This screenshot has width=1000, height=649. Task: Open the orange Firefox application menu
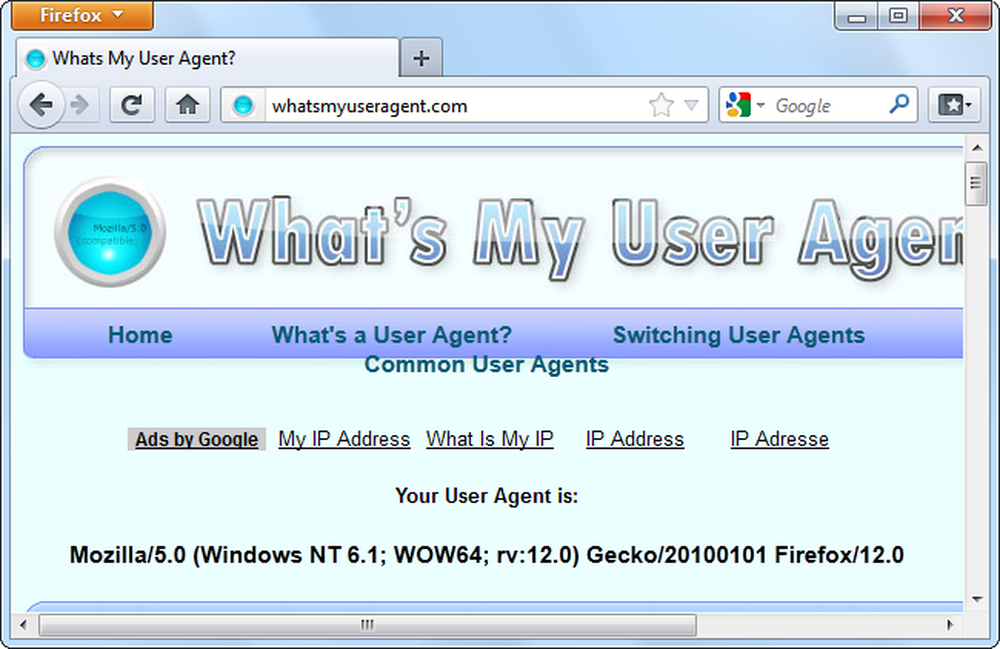[82, 15]
